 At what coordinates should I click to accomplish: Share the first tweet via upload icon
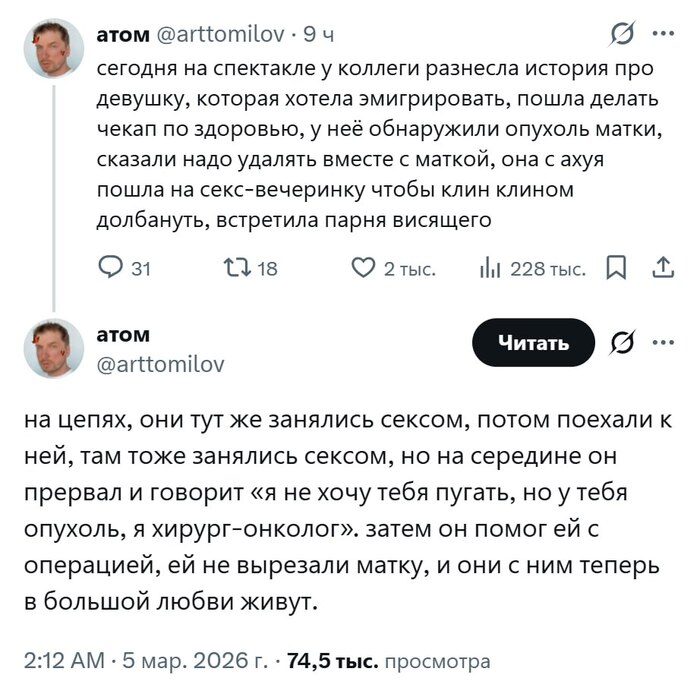(662, 267)
